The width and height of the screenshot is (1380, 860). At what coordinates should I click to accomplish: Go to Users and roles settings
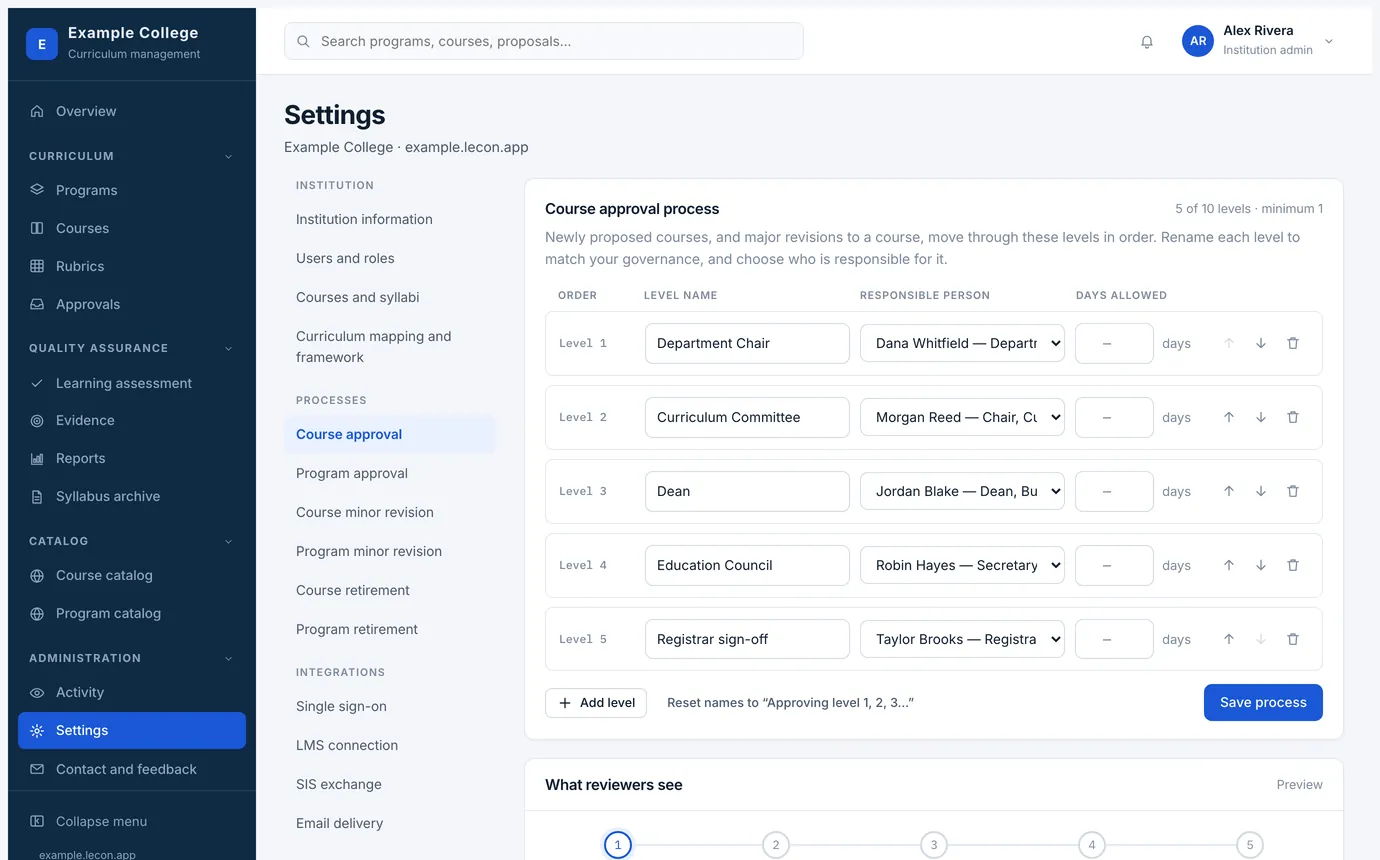tap(390, 258)
